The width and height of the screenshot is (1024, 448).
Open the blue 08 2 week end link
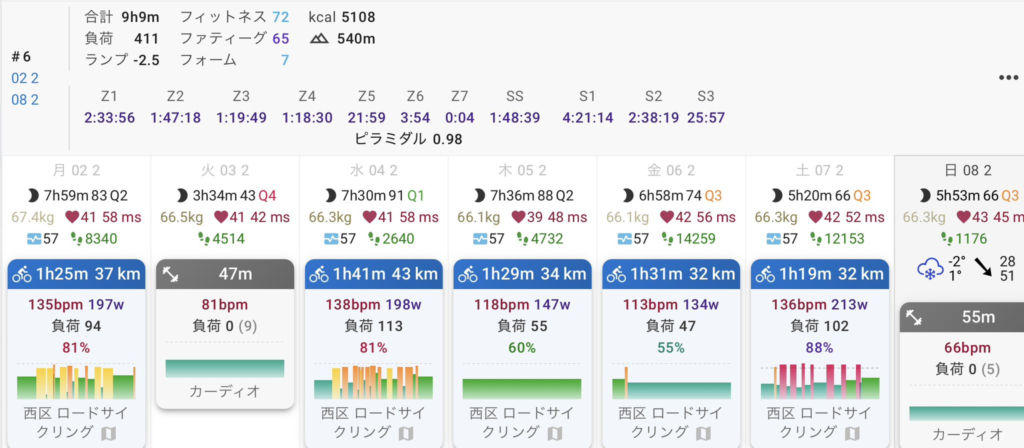click(x=25, y=98)
